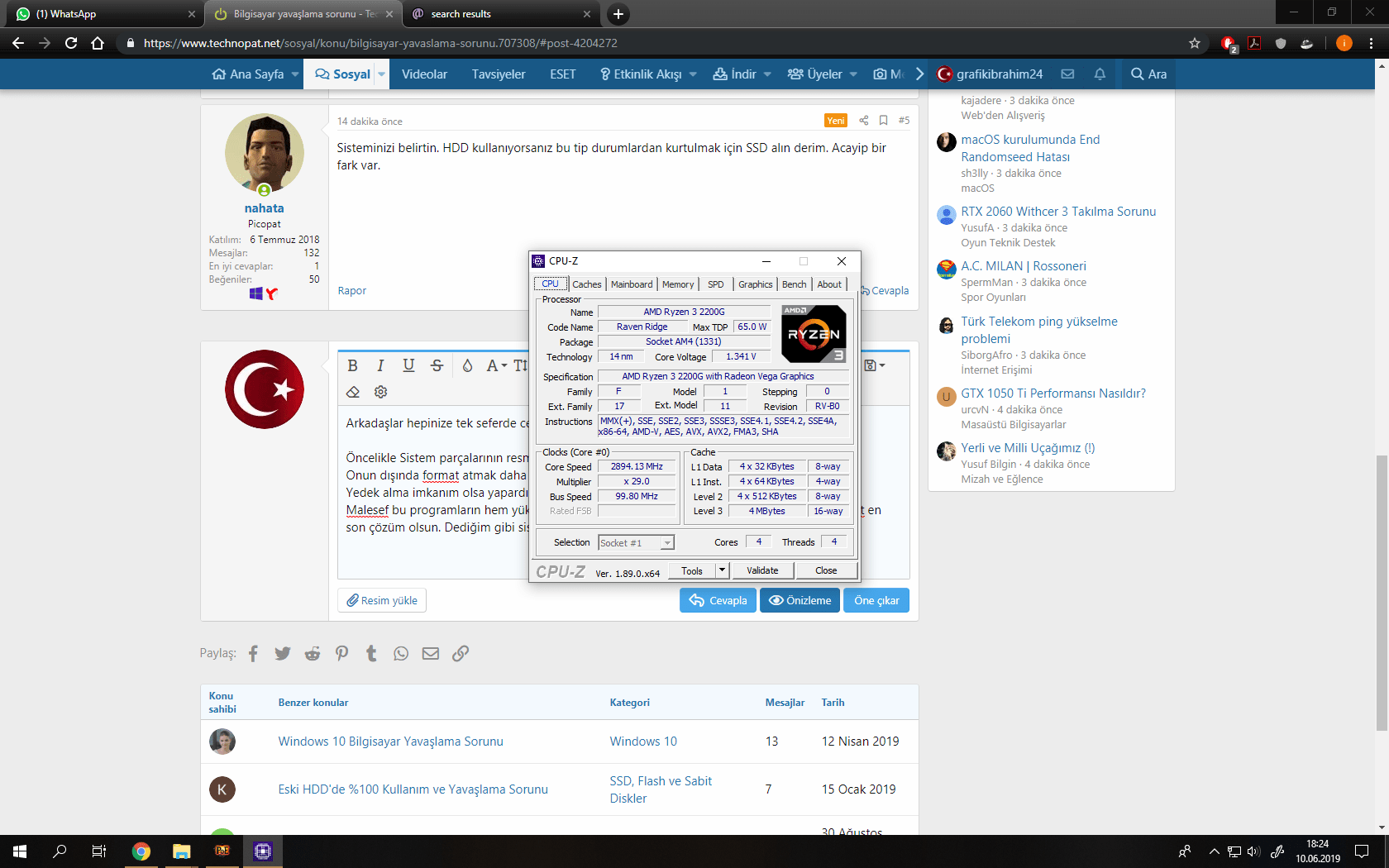This screenshot has width=1389, height=868.
Task: Click the grey shield extension icon
Action: [x=1281, y=43]
